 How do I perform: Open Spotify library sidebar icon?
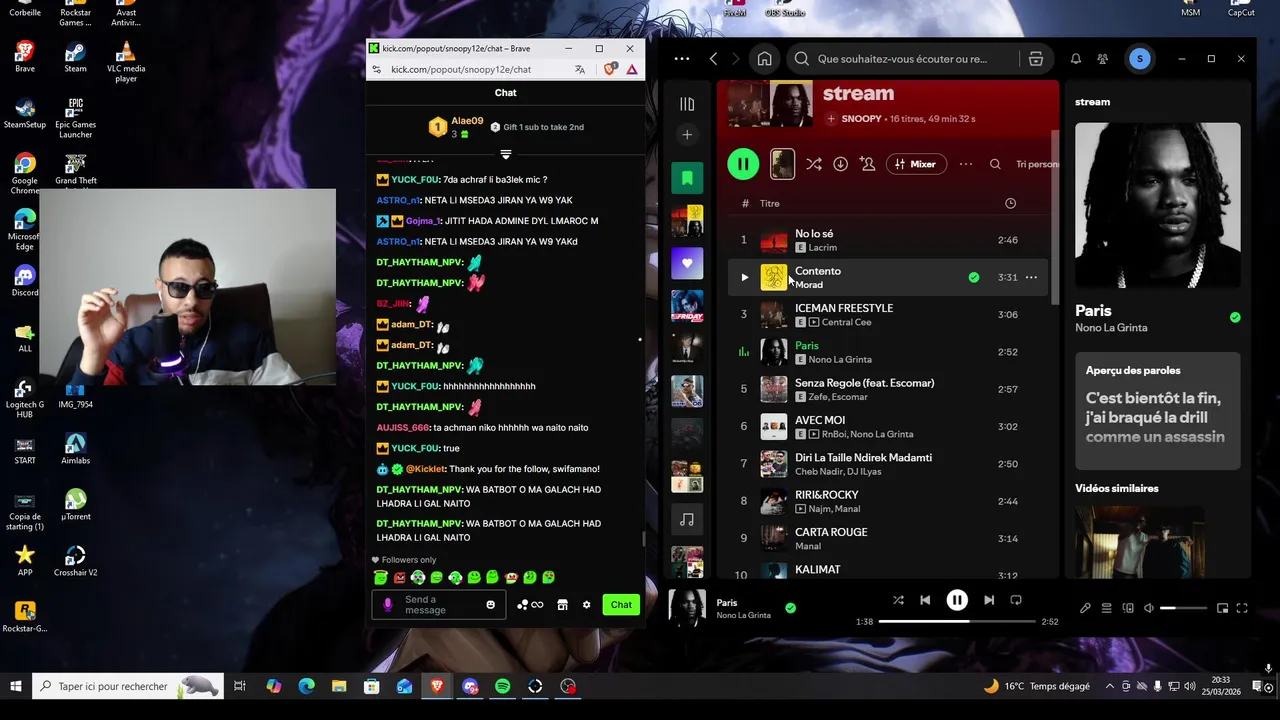click(x=687, y=104)
